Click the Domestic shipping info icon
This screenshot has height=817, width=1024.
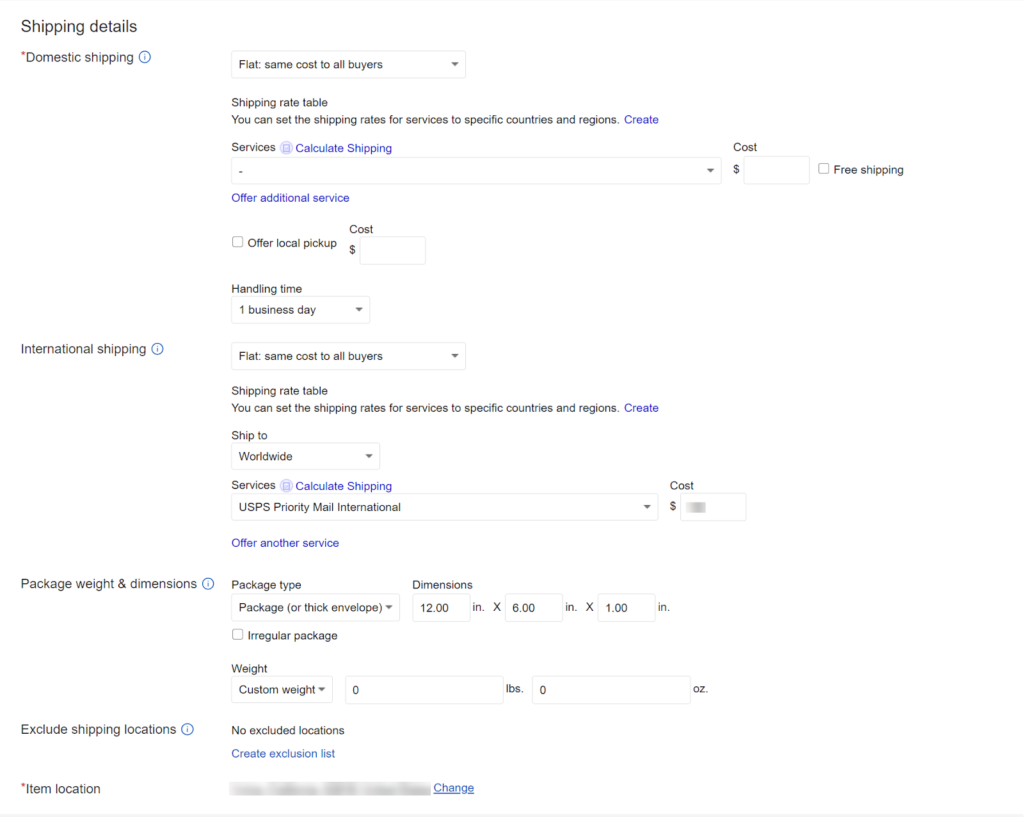click(144, 57)
